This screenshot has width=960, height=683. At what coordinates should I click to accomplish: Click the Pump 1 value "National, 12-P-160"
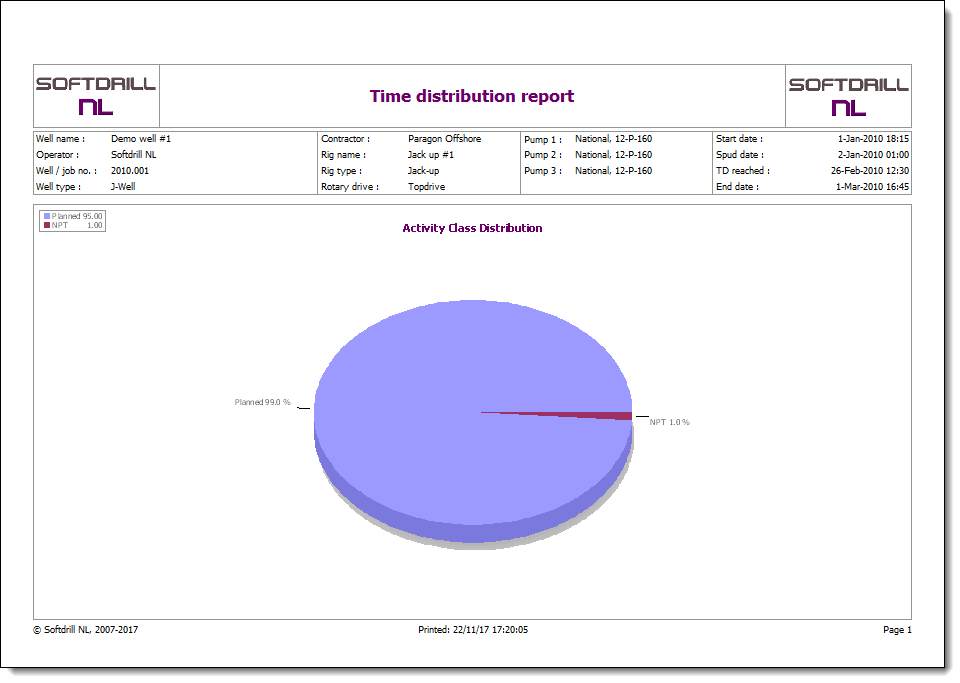[613, 139]
